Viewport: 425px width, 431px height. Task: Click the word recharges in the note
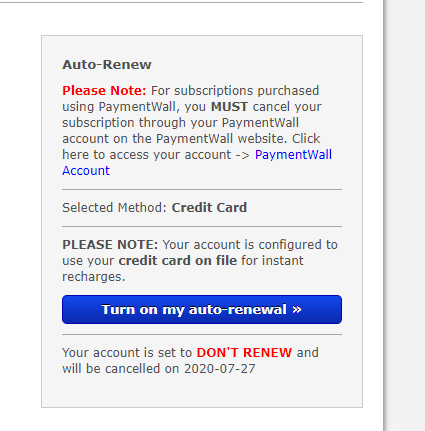tap(94, 277)
